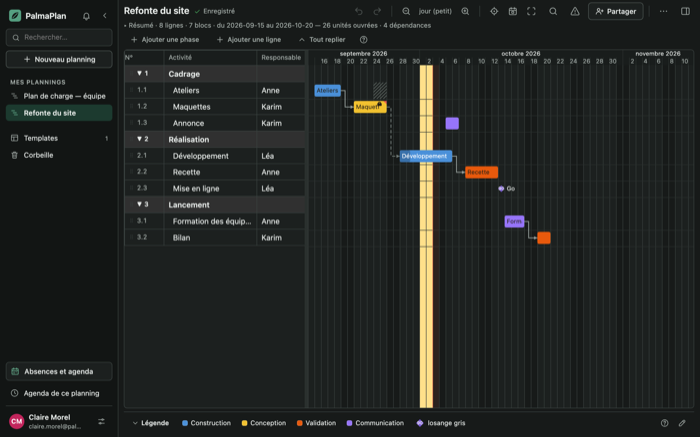Open help icon next to Tout replier
Screen dimensions: 700x437
point(363,40)
